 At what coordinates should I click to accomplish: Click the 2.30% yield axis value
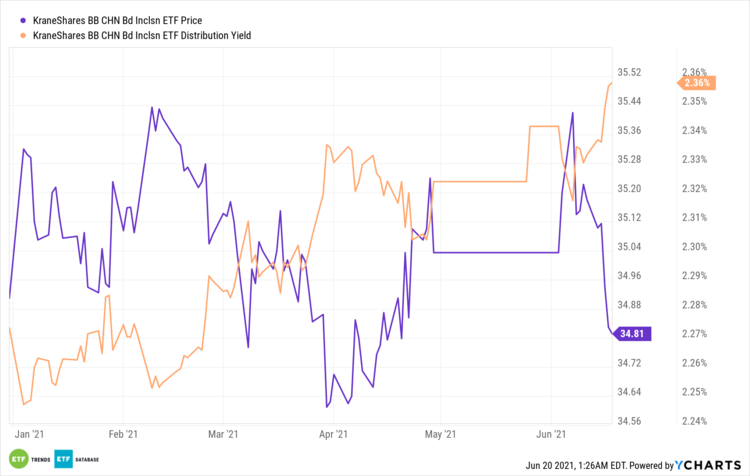coord(694,247)
